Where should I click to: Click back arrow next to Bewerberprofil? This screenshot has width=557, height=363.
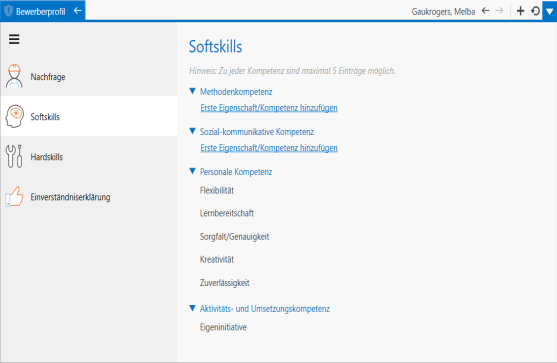click(x=77, y=11)
